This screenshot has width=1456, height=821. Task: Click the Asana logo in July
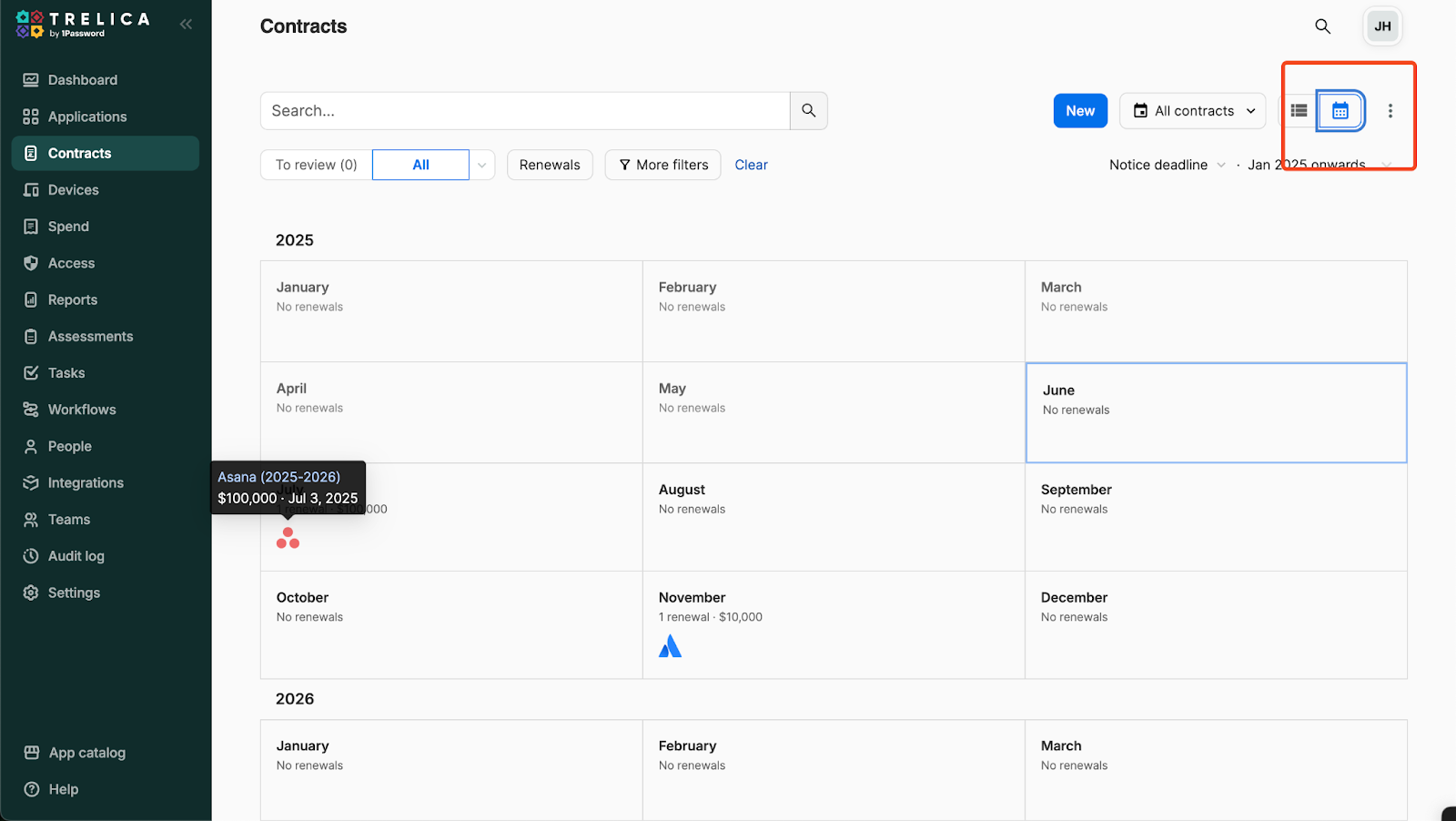pos(288,538)
